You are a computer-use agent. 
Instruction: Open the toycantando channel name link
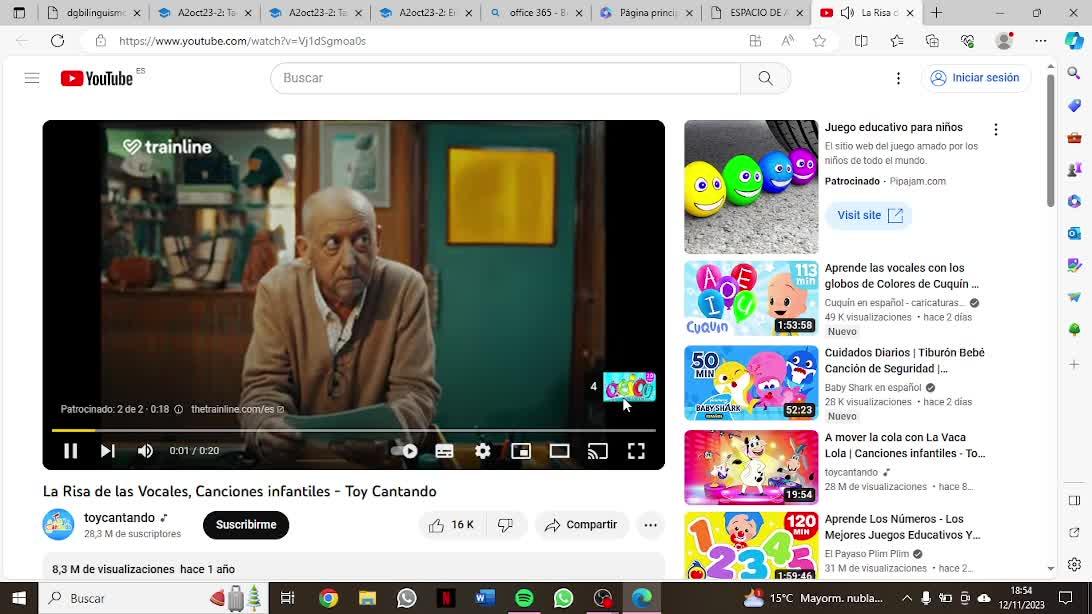119,517
